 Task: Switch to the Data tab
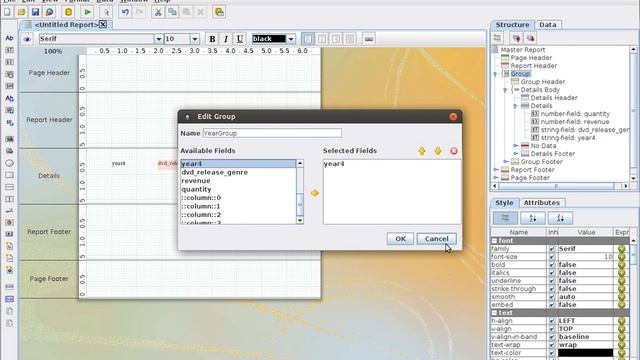(x=547, y=25)
